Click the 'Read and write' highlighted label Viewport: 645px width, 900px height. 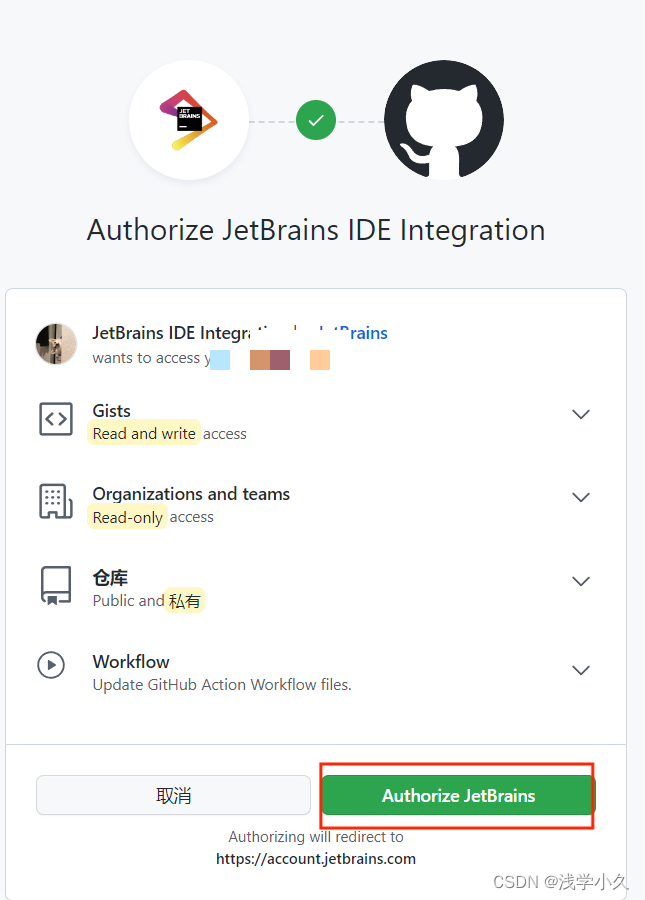pyautogui.click(x=144, y=433)
